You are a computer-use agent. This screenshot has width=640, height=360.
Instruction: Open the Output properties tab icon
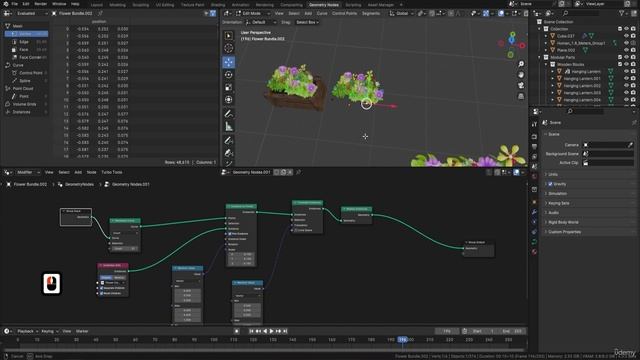[x=534, y=147]
